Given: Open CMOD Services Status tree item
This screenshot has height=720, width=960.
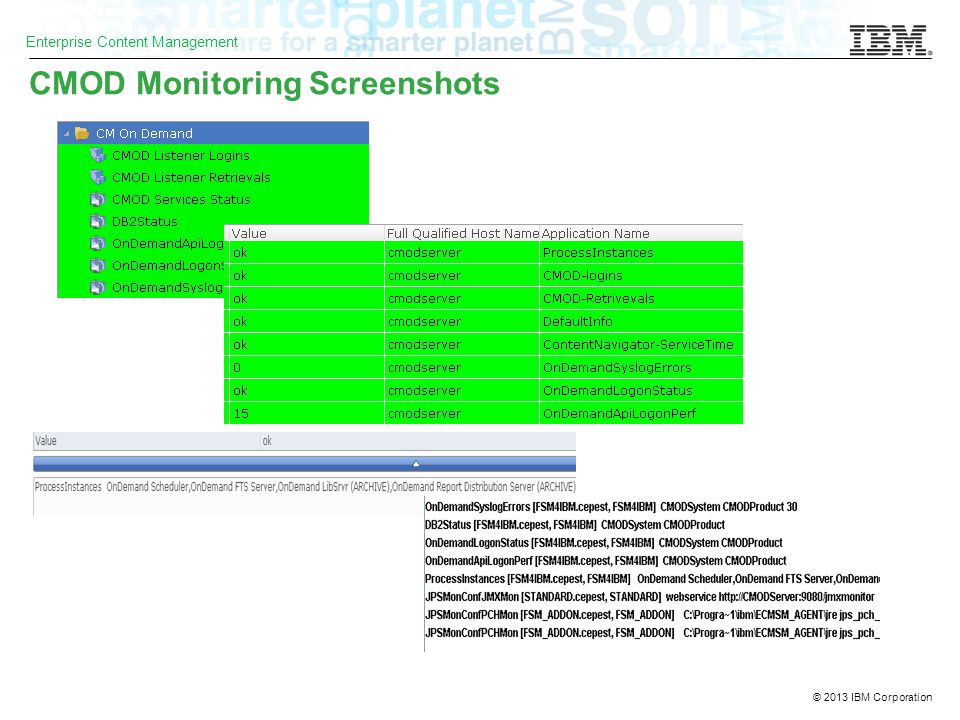Looking at the screenshot, I should (181, 200).
